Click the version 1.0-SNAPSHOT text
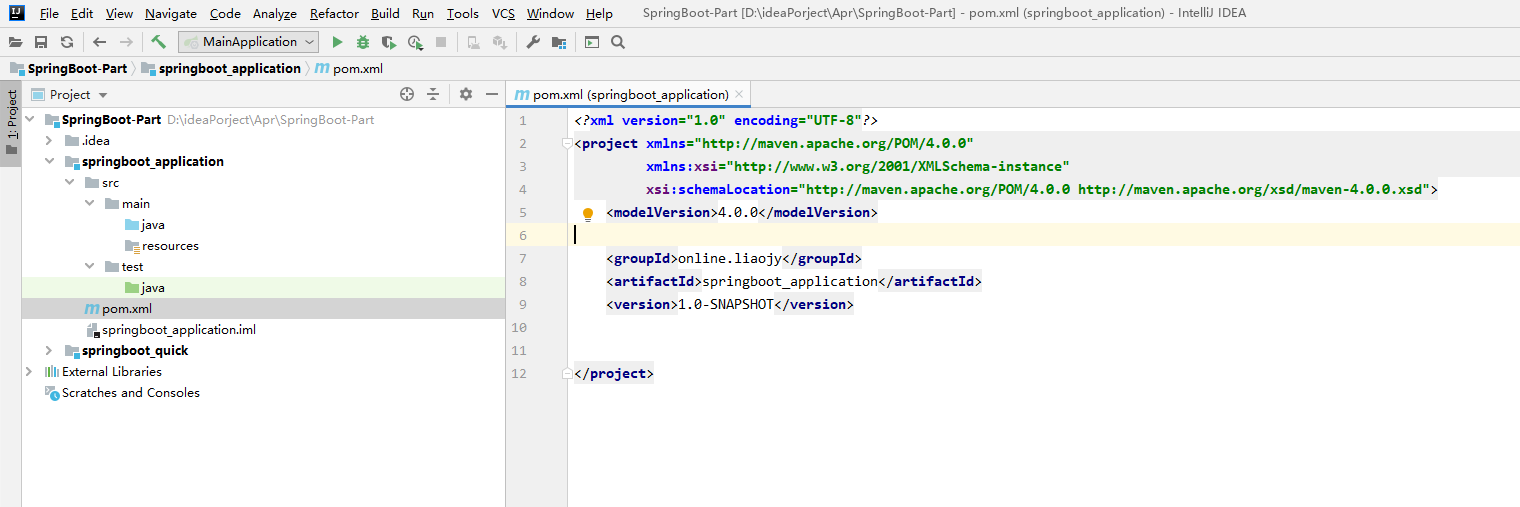1520x507 pixels. pos(726,305)
